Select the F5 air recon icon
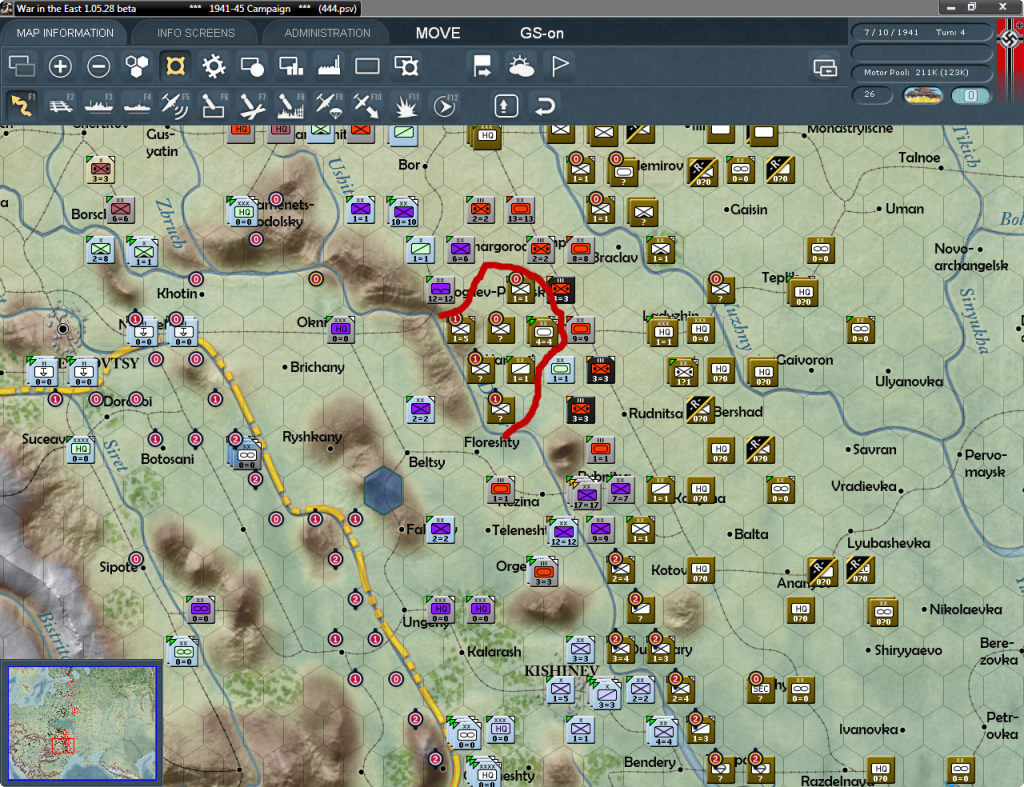 (175, 105)
